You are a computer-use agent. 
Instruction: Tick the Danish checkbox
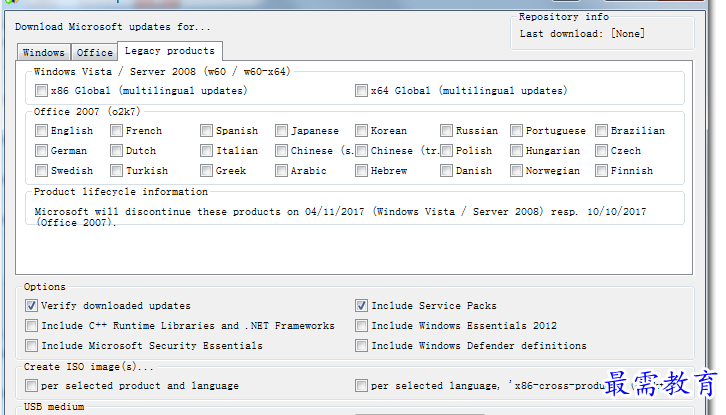[446, 170]
